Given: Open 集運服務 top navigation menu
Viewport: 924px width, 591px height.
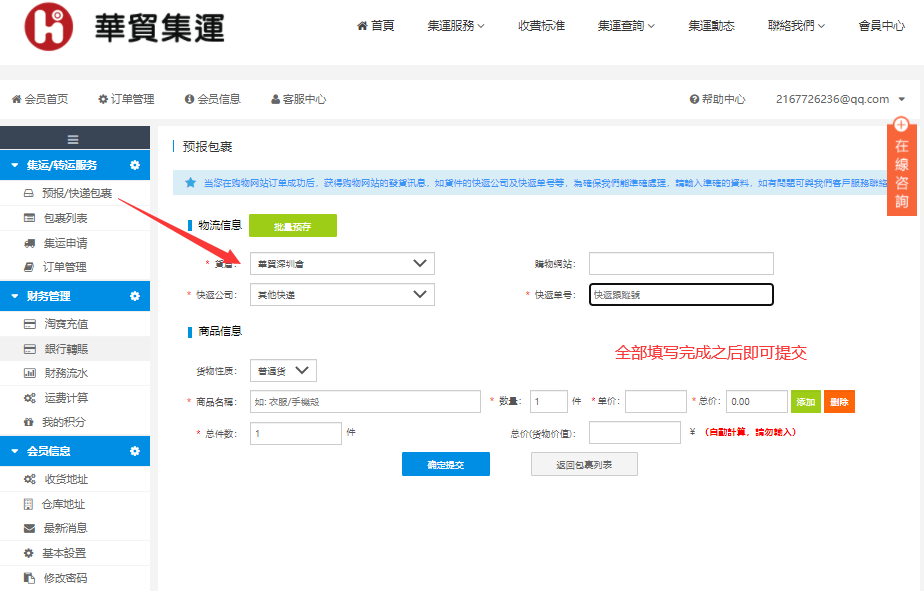Looking at the screenshot, I should (x=455, y=26).
